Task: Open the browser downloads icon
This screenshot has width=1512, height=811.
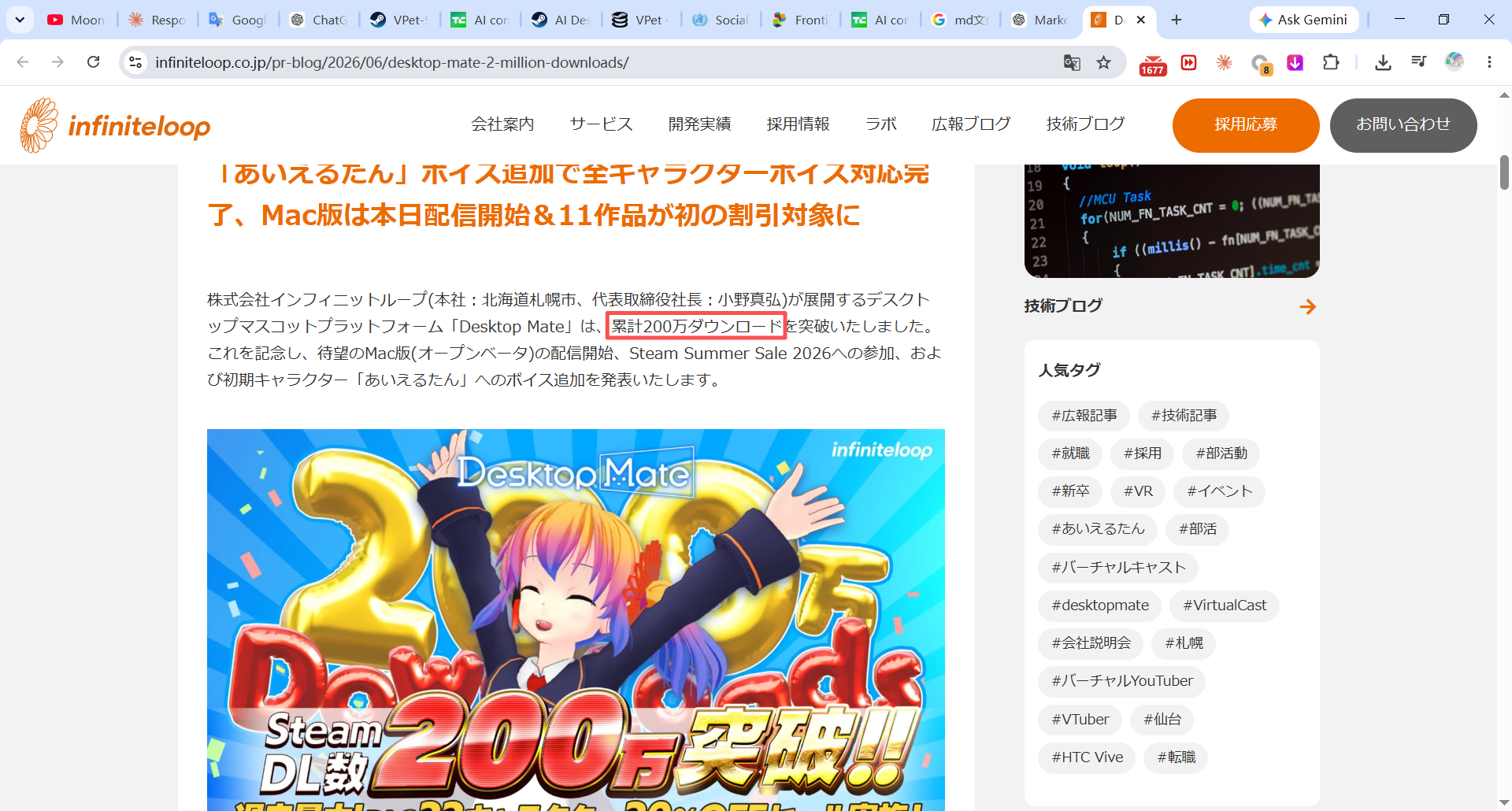Action: coord(1383,62)
